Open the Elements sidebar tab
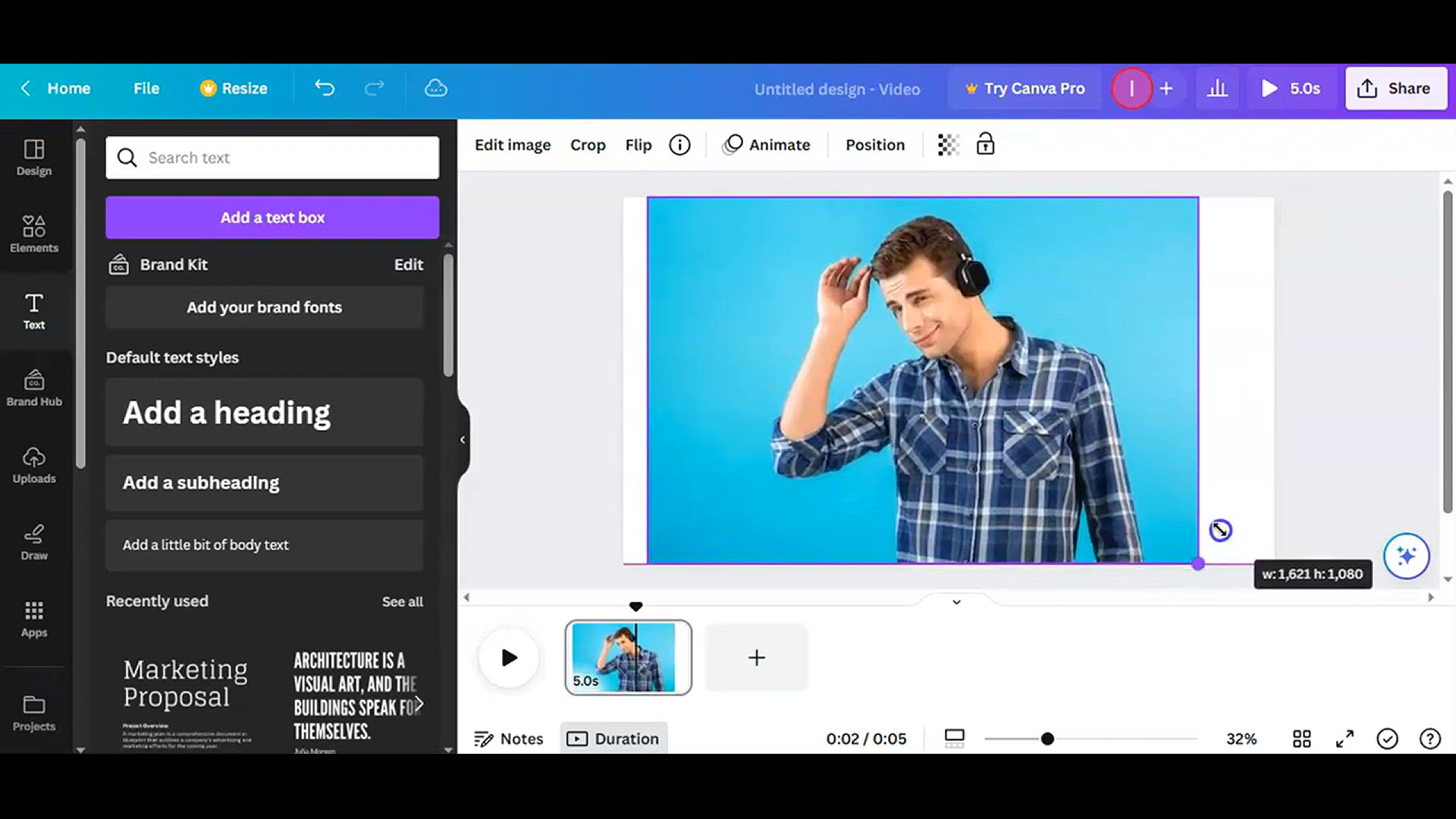Image resolution: width=1456 pixels, height=819 pixels. click(x=34, y=234)
